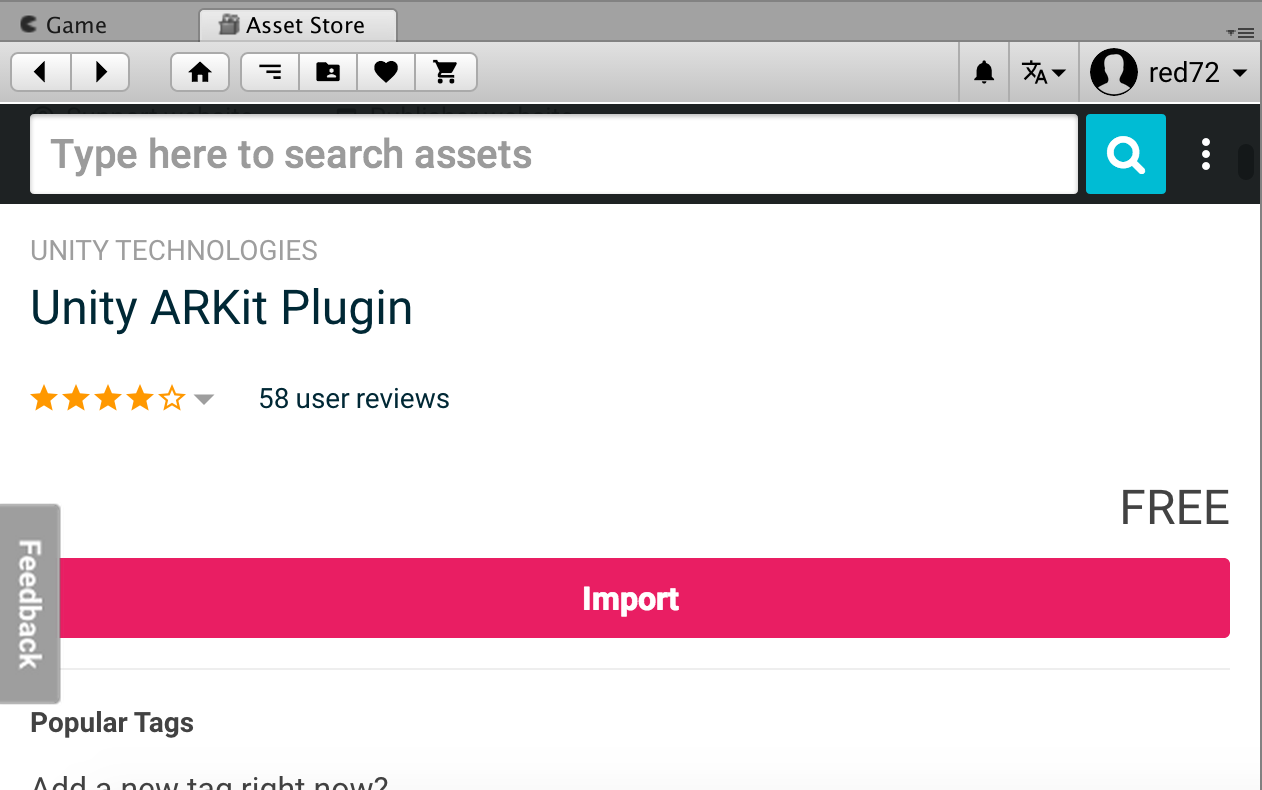Click the cyan search button
Viewport: 1262px width, 790px height.
coord(1125,154)
